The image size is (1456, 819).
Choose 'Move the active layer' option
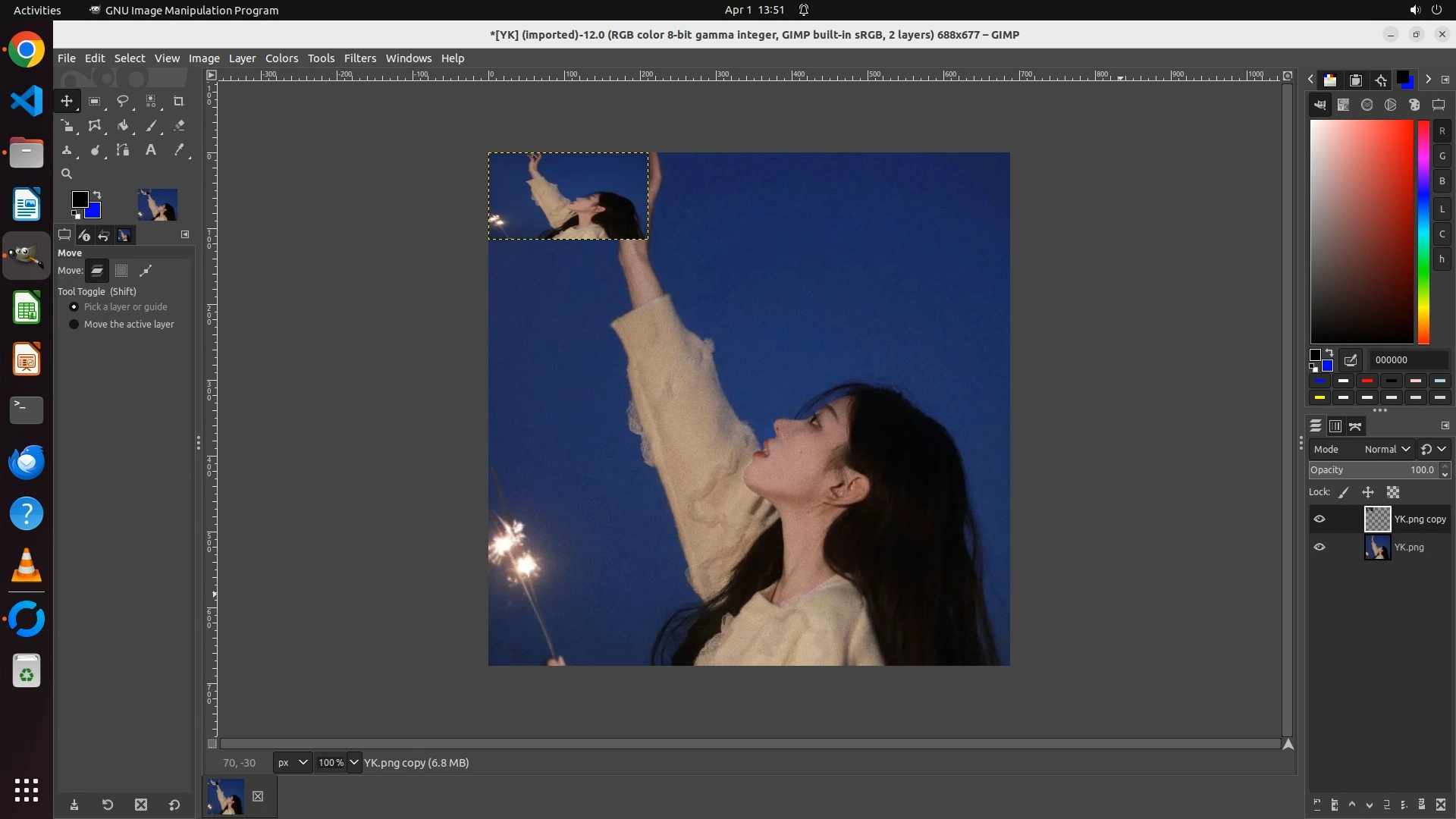pyautogui.click(x=74, y=325)
